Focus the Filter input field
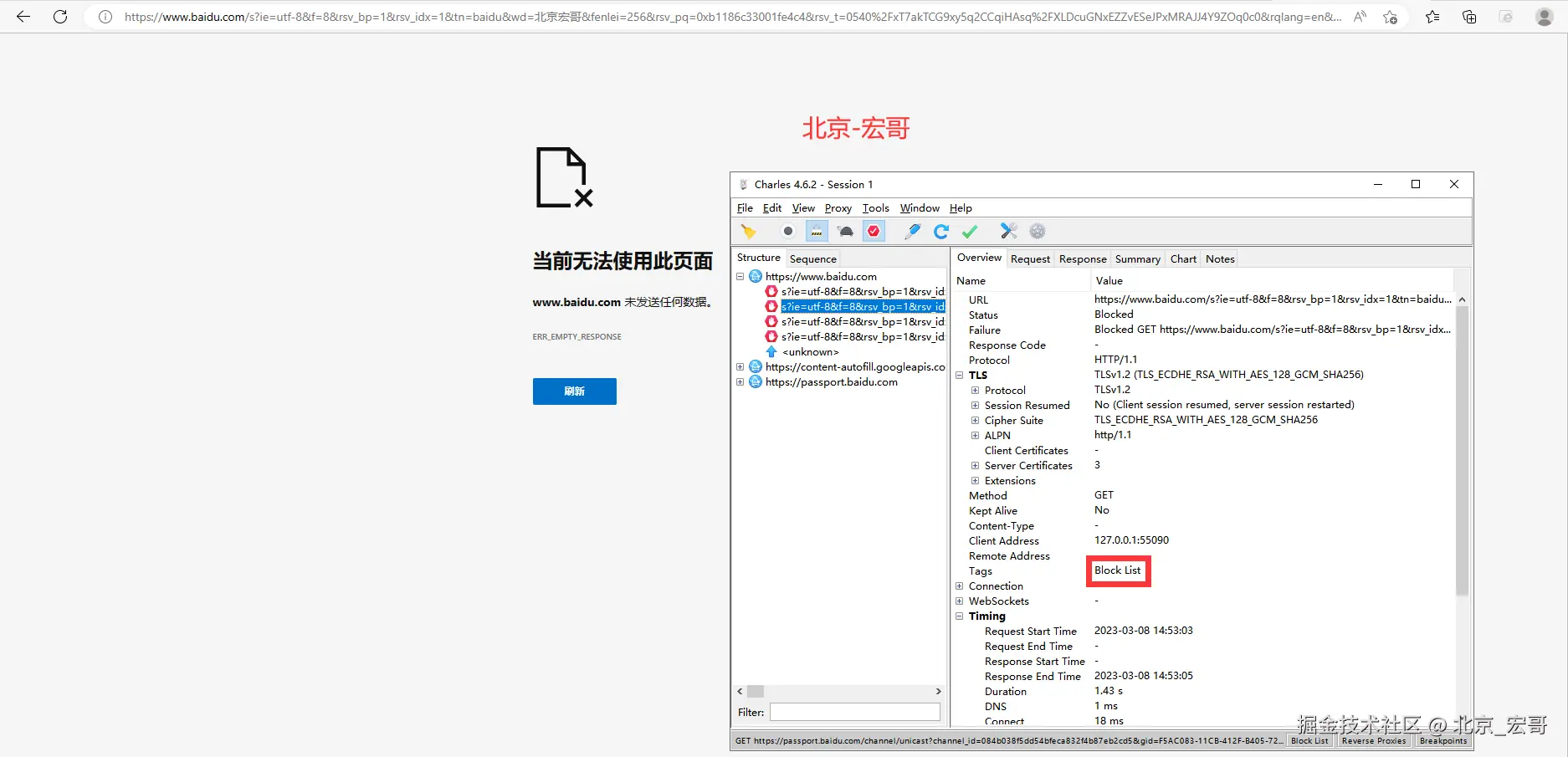Image resolution: width=1568 pixels, height=757 pixels. 855,713
